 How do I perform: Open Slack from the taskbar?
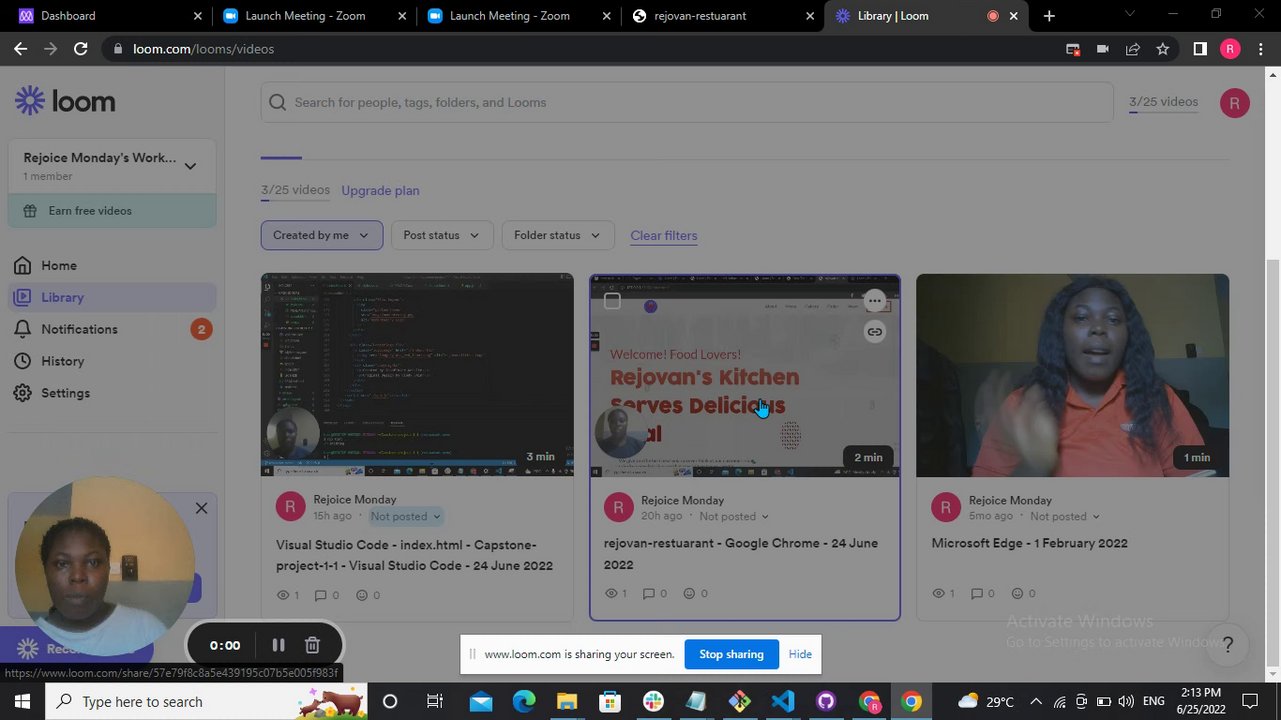[653, 701]
